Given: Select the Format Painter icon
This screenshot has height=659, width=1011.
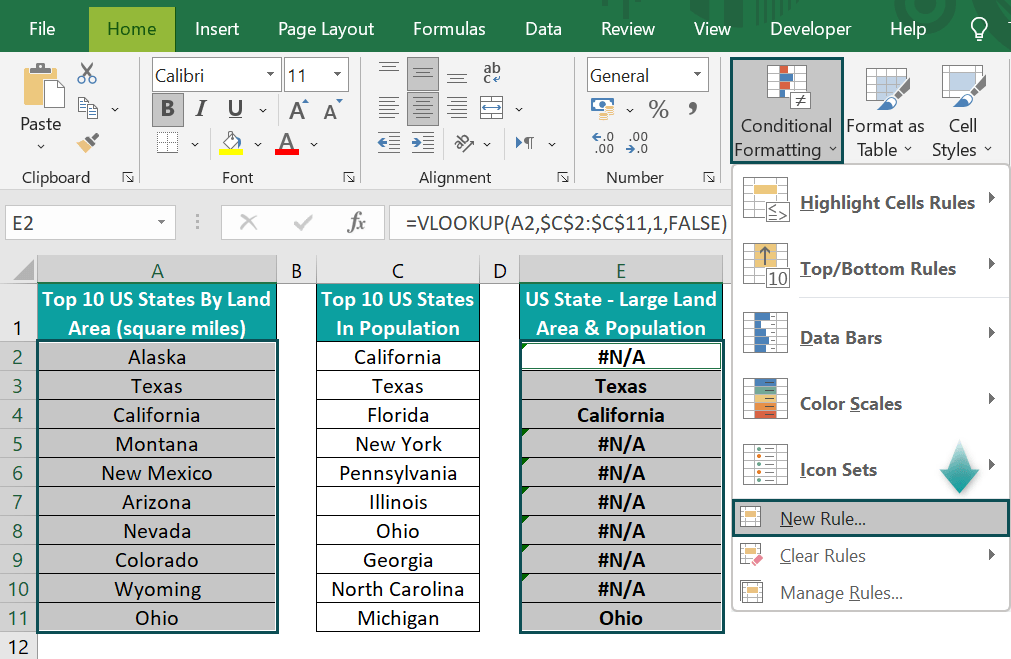Looking at the screenshot, I should point(88,143).
